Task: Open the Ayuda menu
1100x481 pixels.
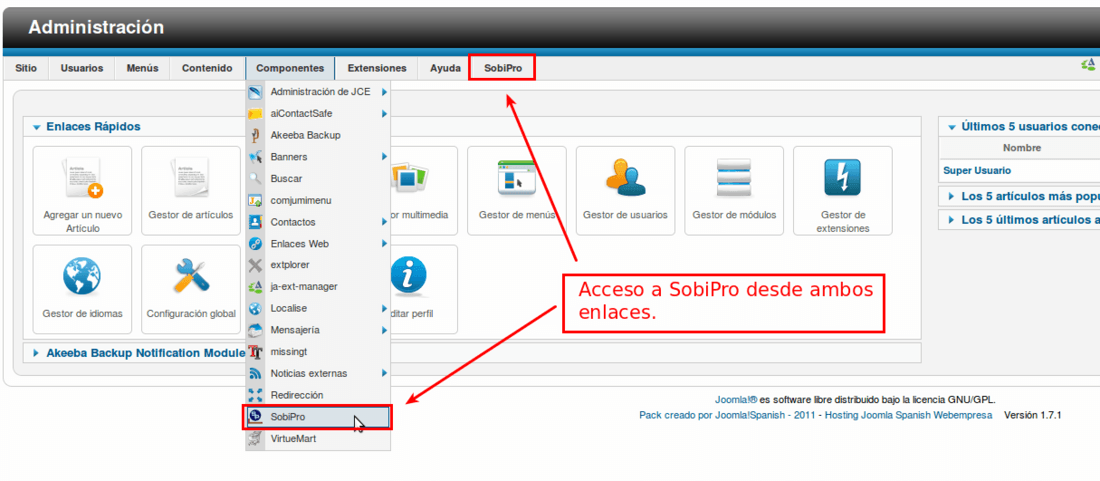Action: pos(445,69)
